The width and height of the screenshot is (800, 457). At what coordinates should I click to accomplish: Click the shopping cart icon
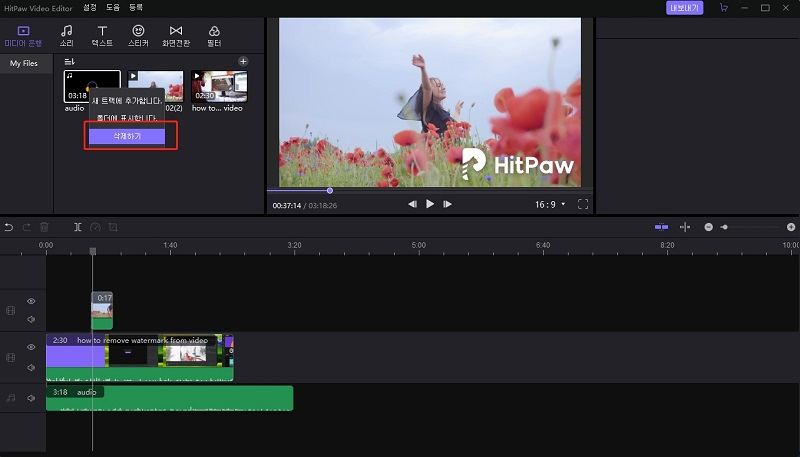724,8
